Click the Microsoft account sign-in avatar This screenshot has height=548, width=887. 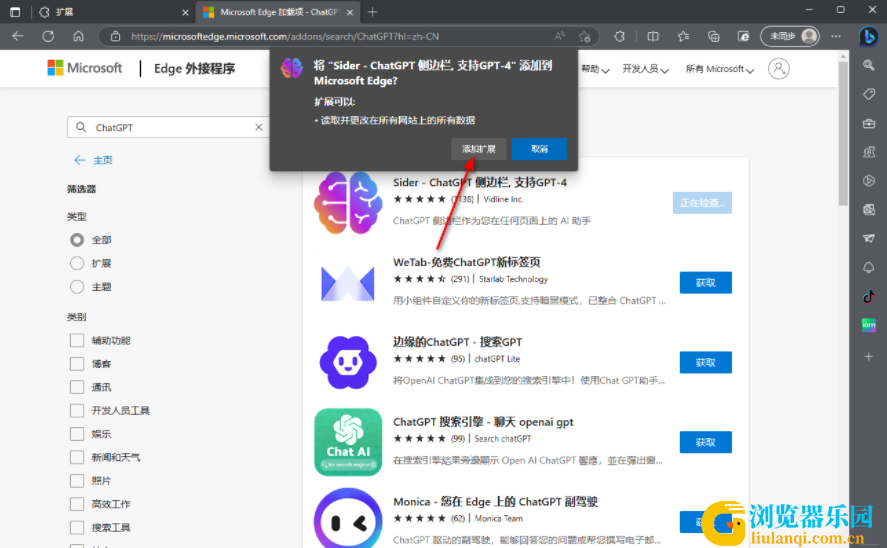point(778,68)
